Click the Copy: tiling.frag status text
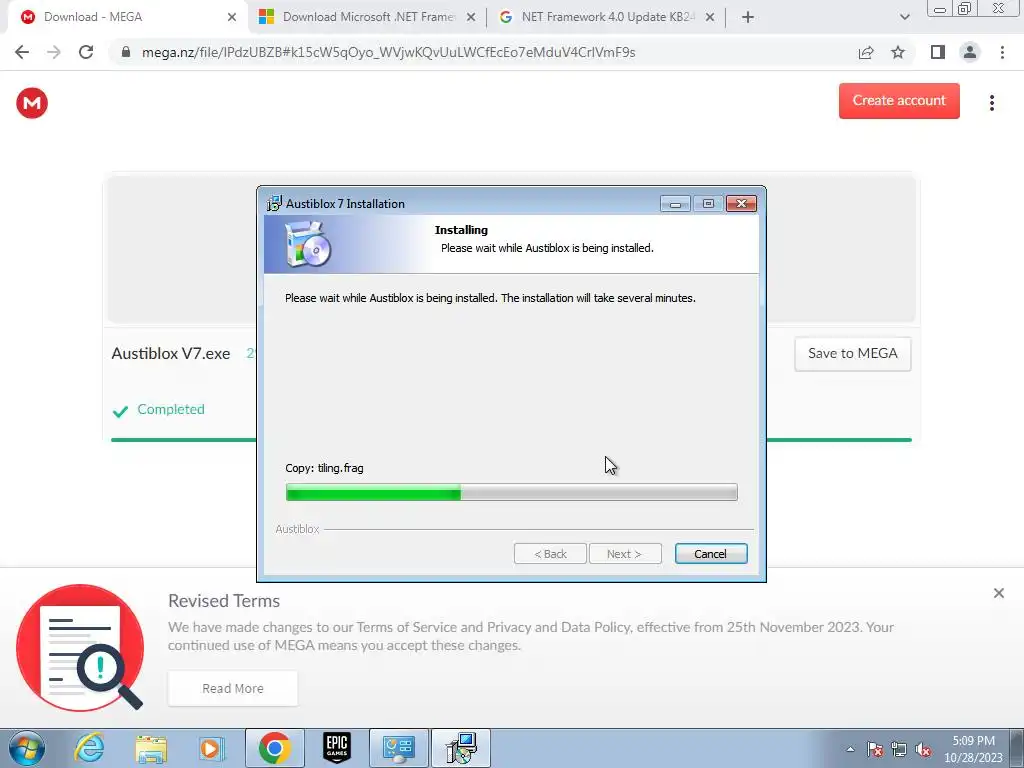 click(x=325, y=468)
